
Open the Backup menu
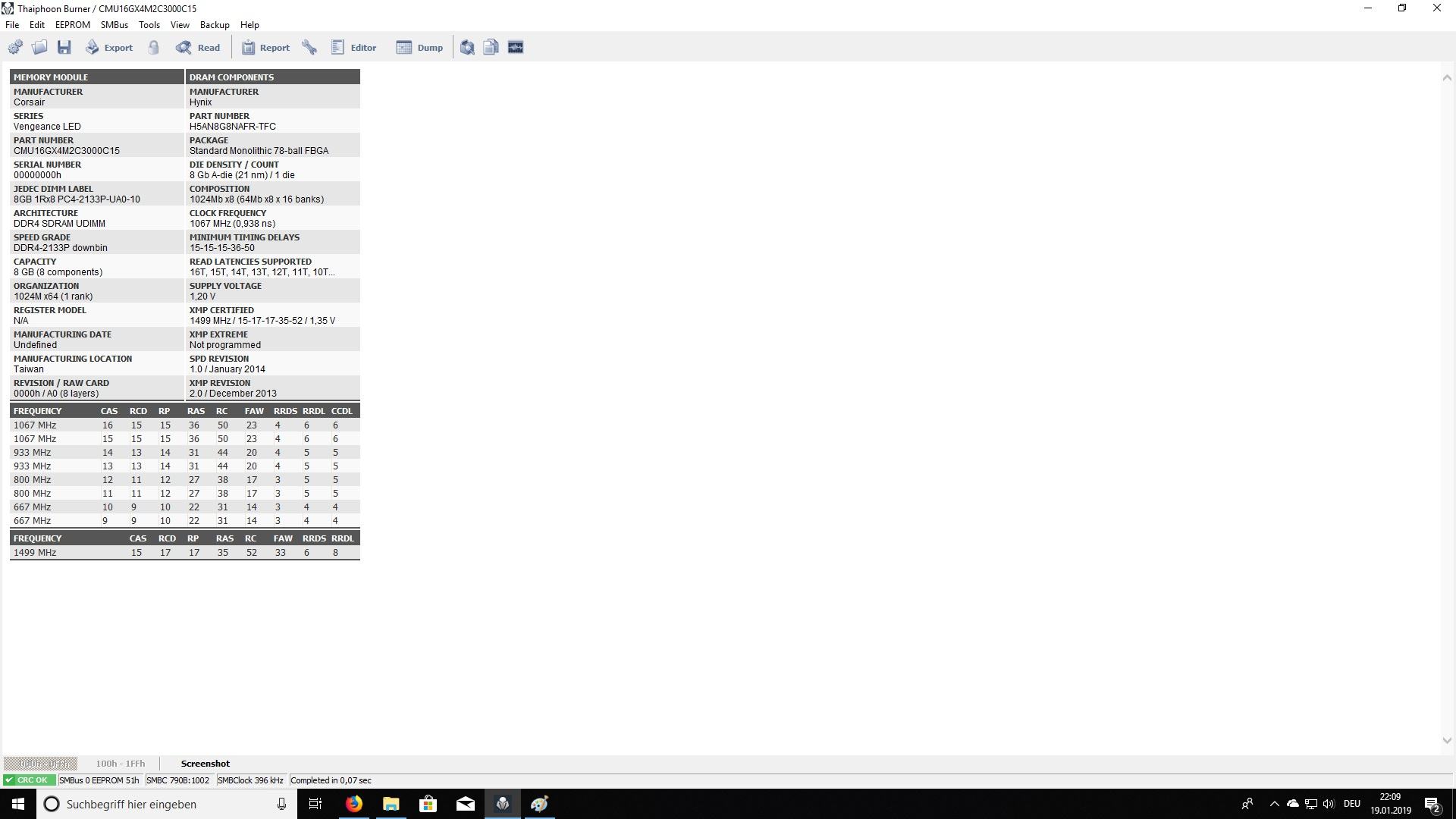[215, 25]
